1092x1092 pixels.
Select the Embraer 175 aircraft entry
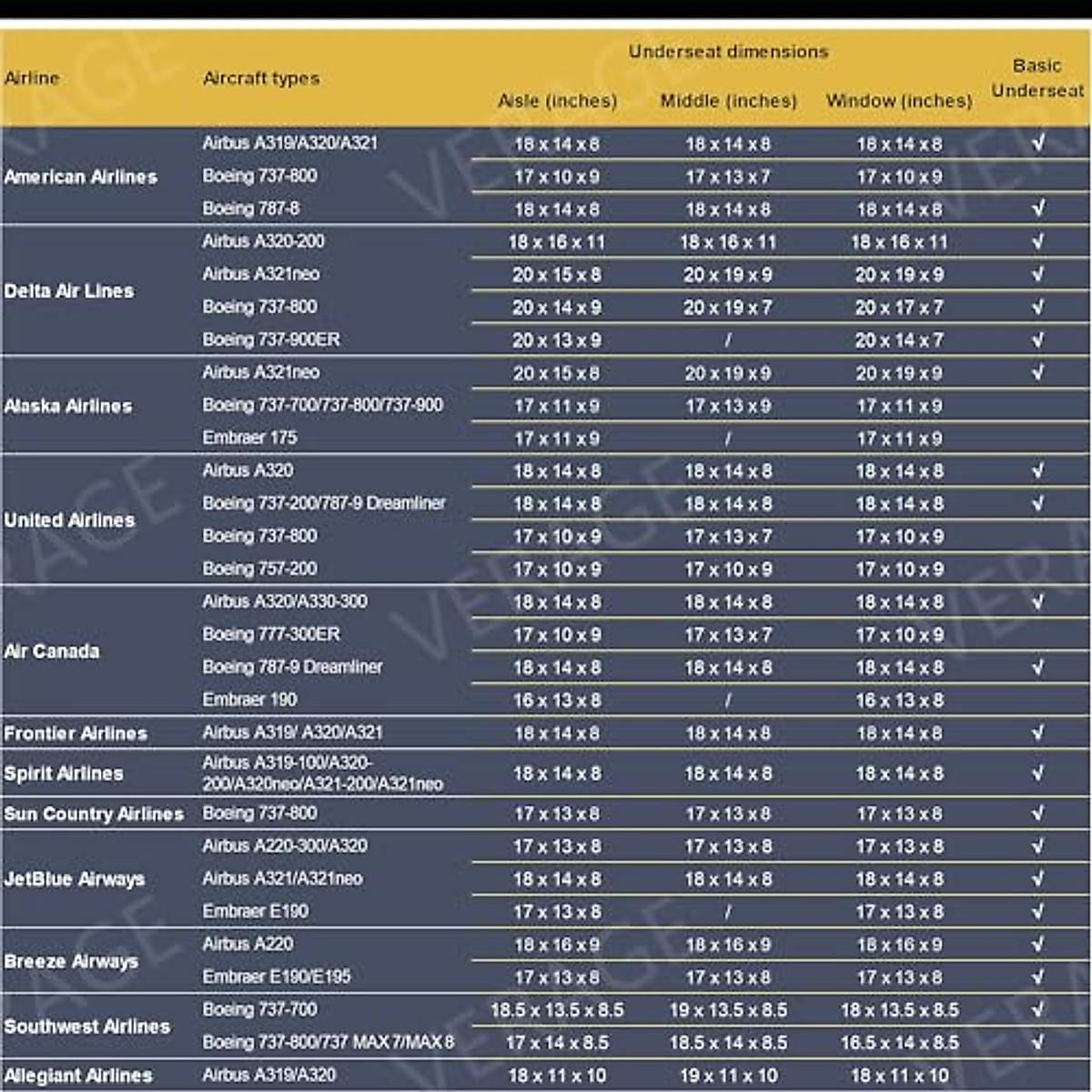pos(250,438)
